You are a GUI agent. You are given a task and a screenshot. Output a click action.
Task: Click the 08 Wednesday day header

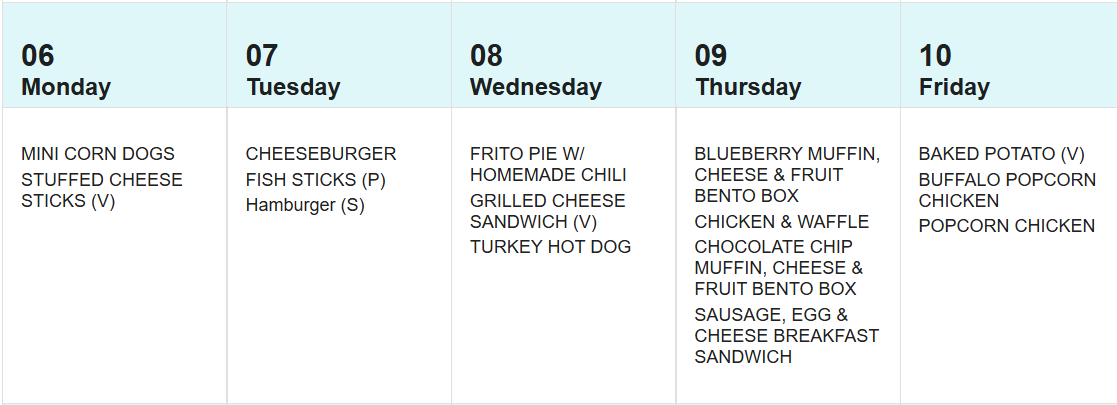(x=536, y=70)
